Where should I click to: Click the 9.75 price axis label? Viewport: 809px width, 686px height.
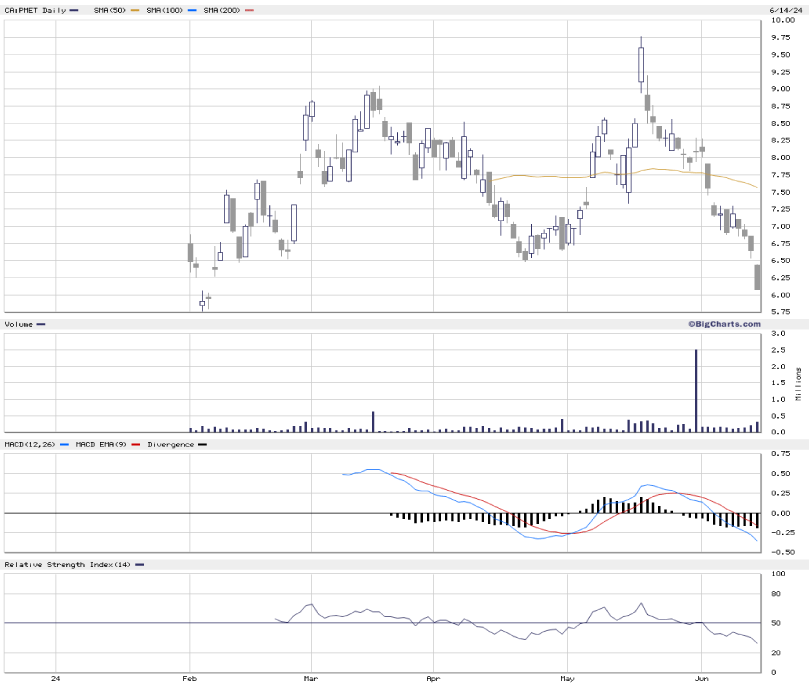click(781, 37)
